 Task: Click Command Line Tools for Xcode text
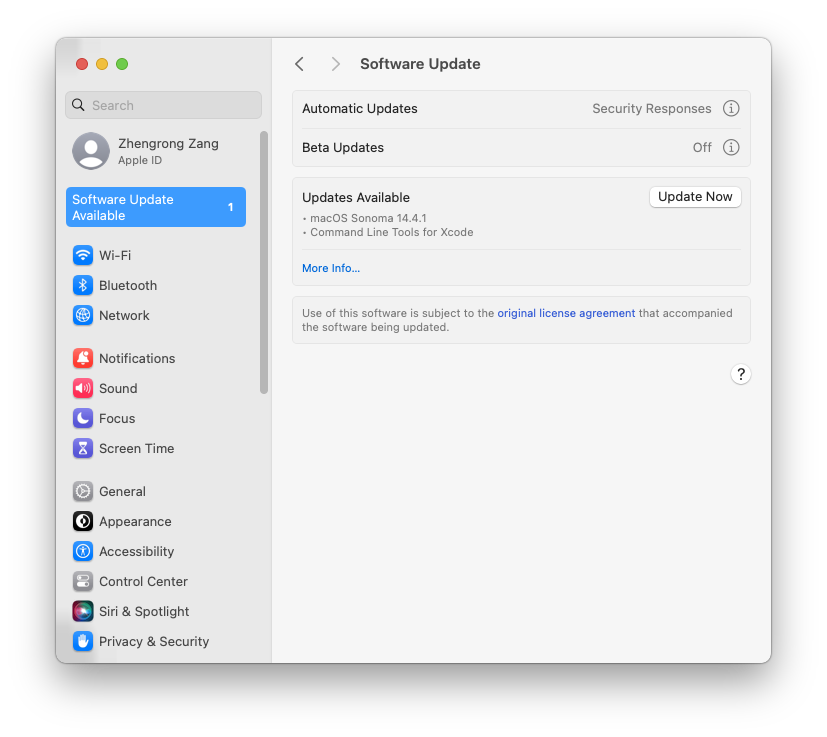391,232
